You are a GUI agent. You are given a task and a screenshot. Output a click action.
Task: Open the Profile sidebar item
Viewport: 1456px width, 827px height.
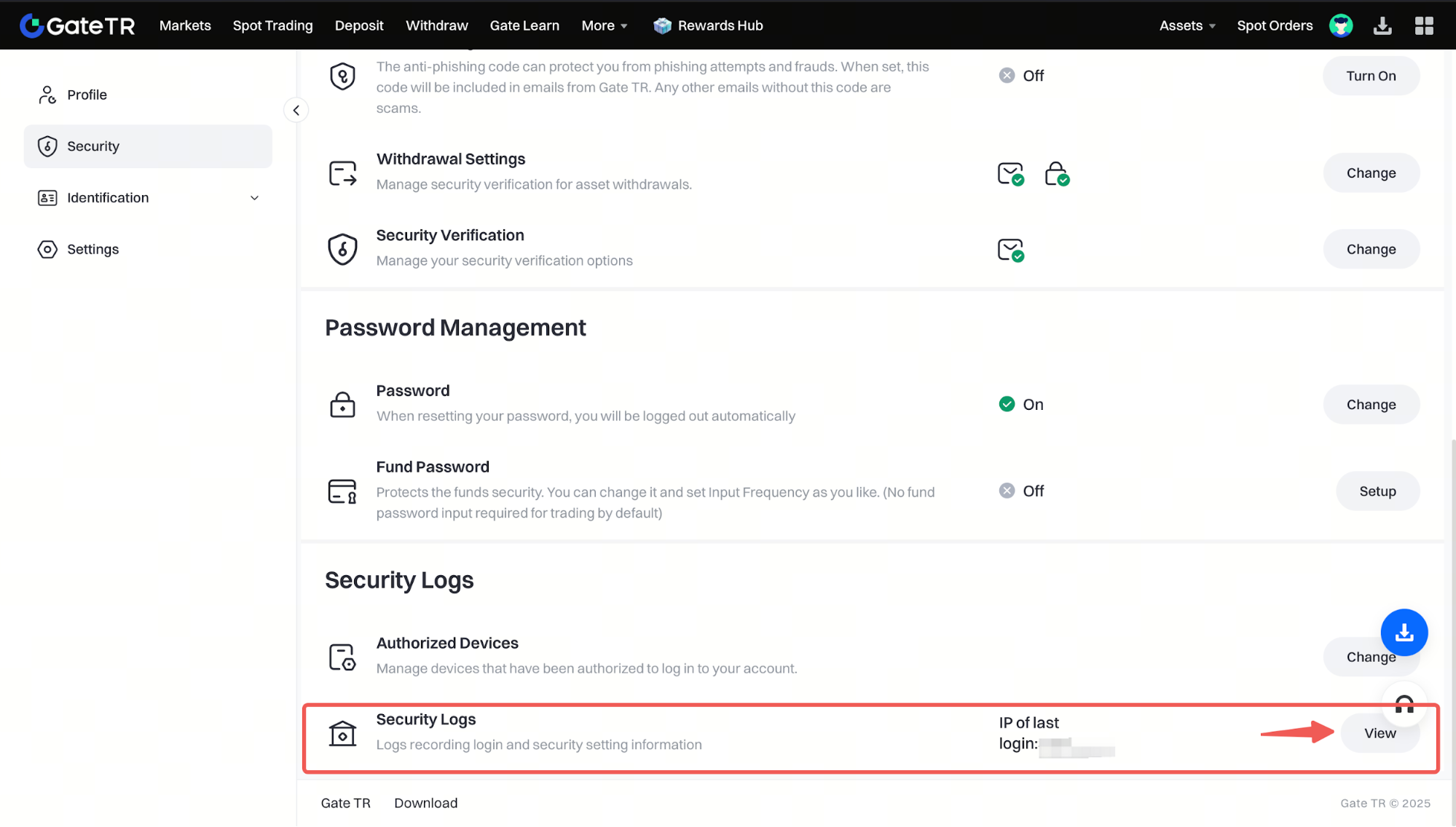pos(87,95)
